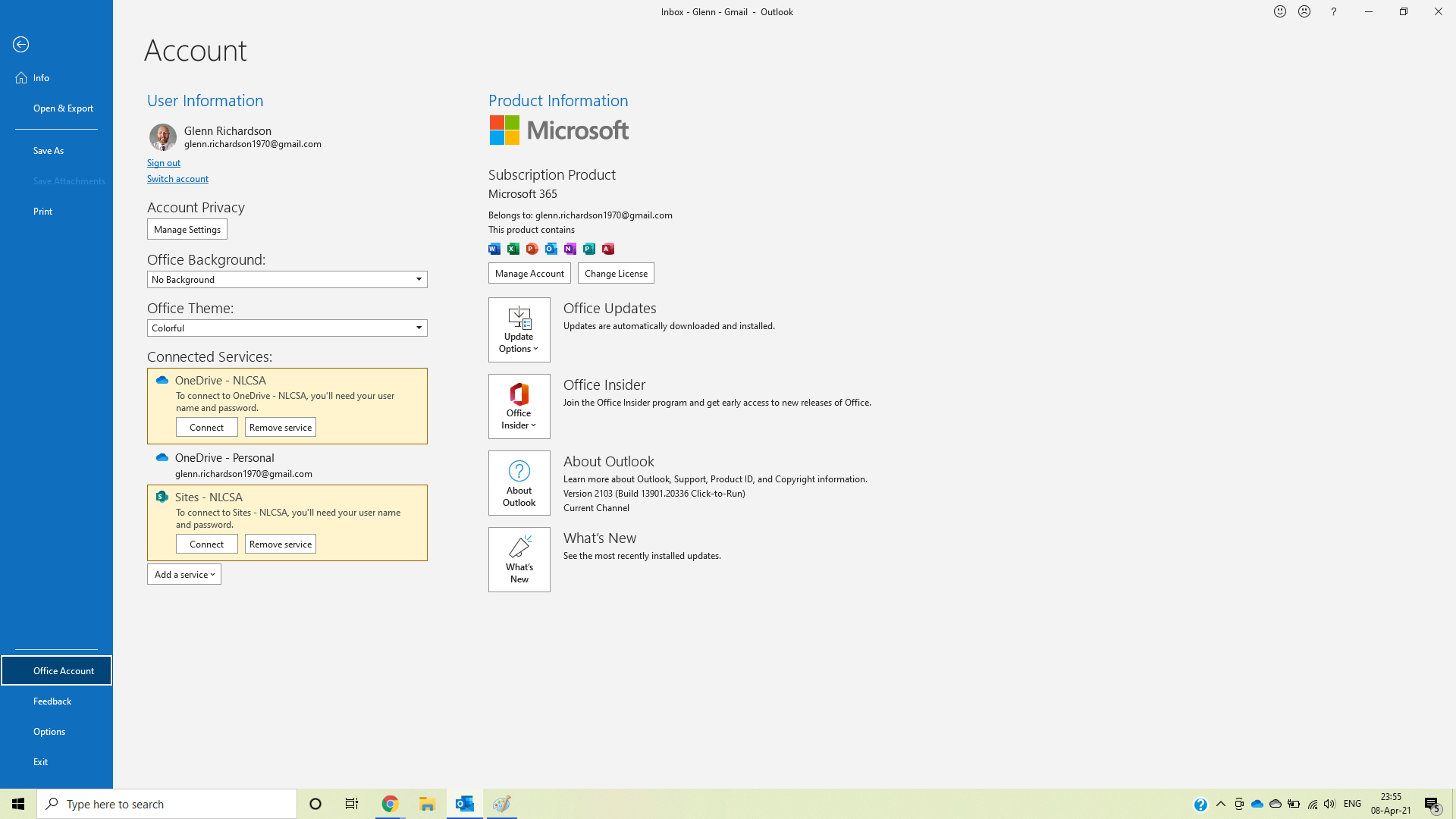Viewport: 1456px width, 819px height.
Task: Send a smile feedback icon
Action: pos(1280,11)
